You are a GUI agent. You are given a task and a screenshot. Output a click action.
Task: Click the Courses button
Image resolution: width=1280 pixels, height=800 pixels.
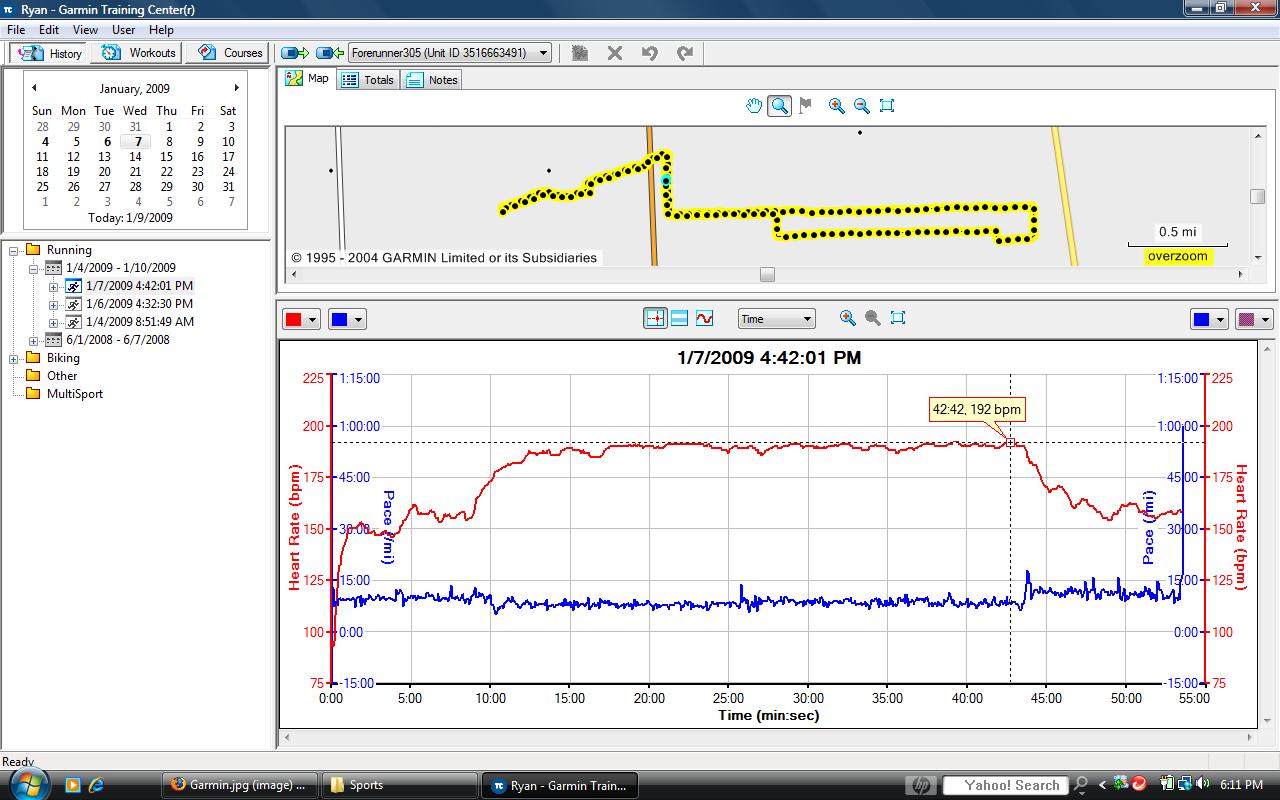(x=229, y=53)
